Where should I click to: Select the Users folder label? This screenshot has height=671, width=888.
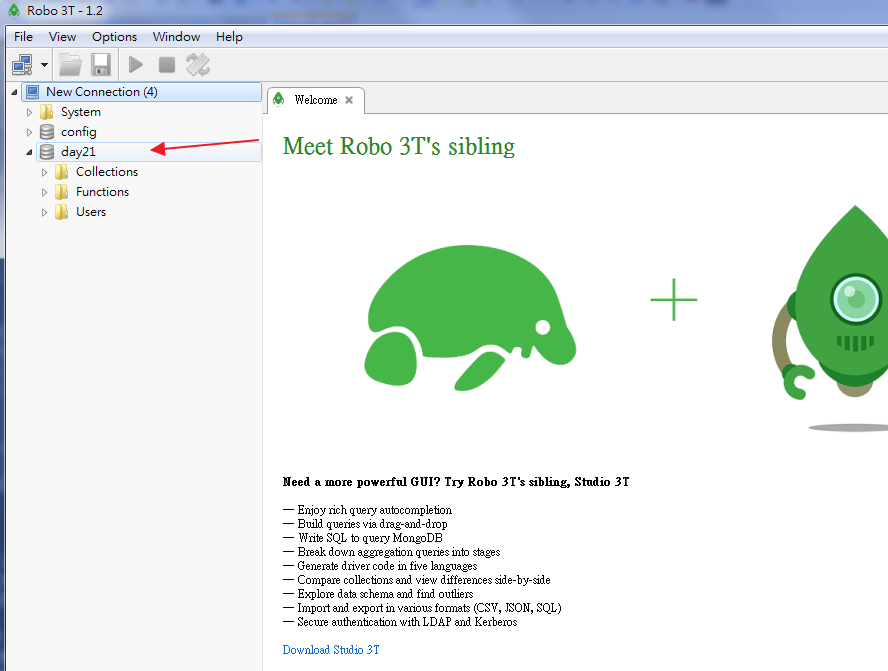(91, 212)
